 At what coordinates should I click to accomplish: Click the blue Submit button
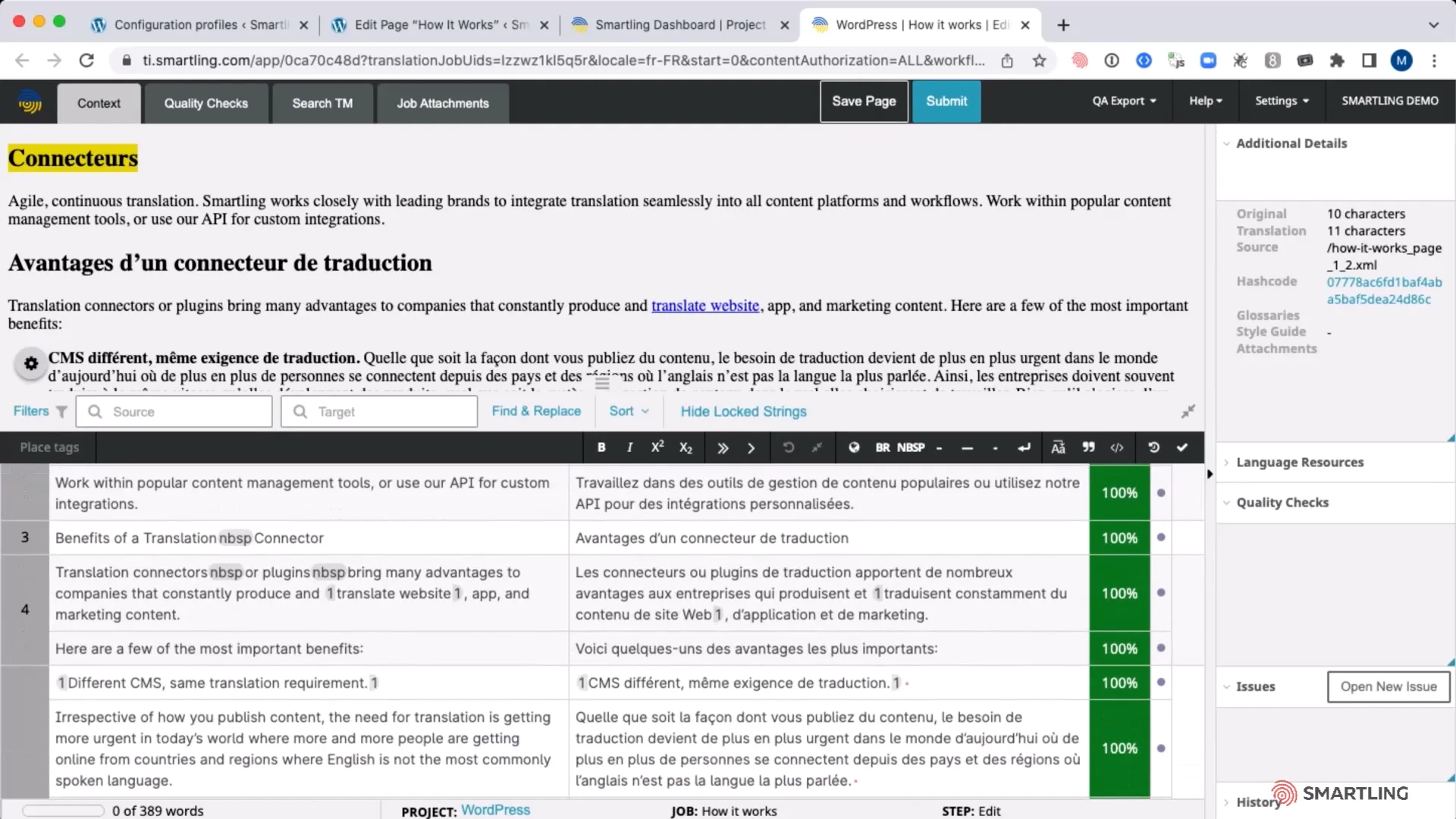pos(946,102)
